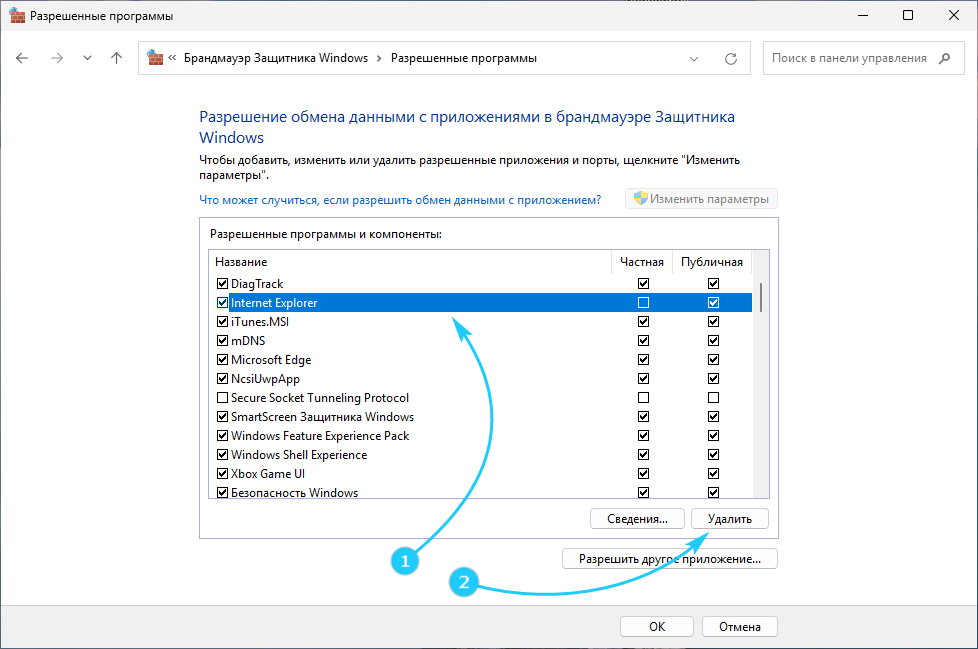Toggle the Private checkbox for iTunes.MSI

tap(643, 322)
